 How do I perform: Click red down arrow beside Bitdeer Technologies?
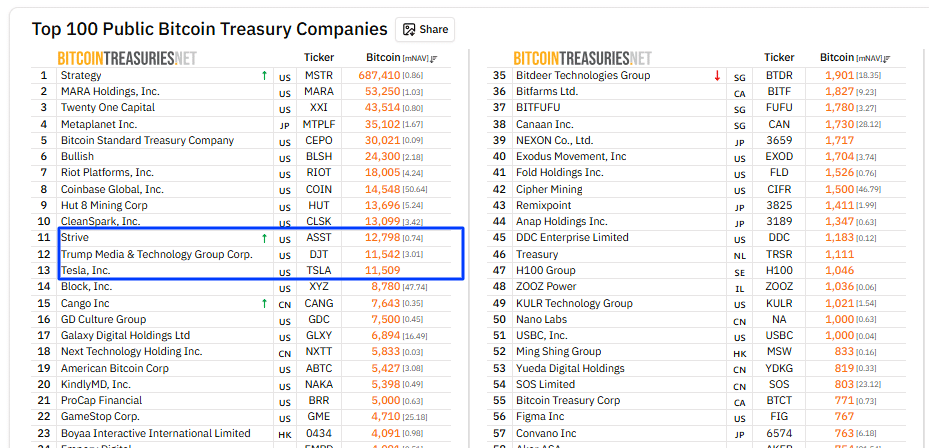(717, 75)
